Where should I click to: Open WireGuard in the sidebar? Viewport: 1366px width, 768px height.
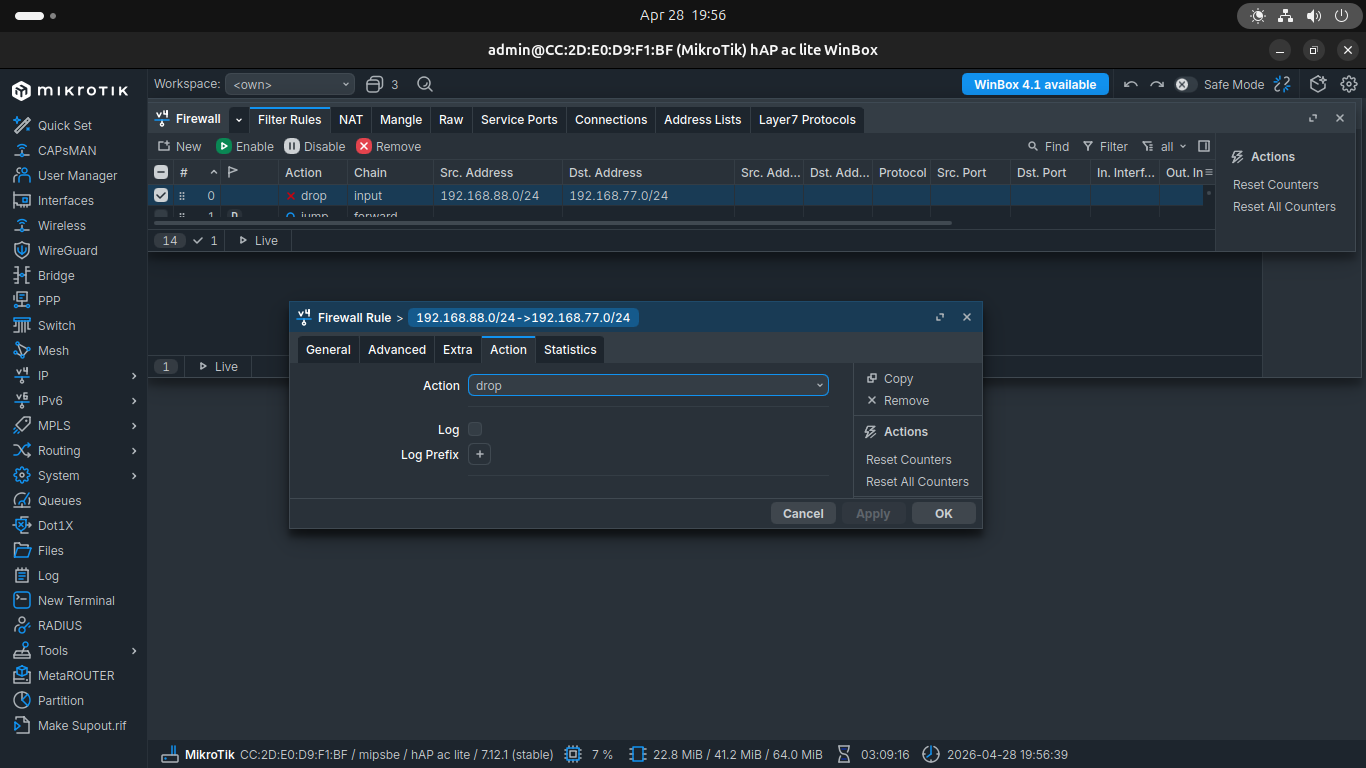(68, 250)
